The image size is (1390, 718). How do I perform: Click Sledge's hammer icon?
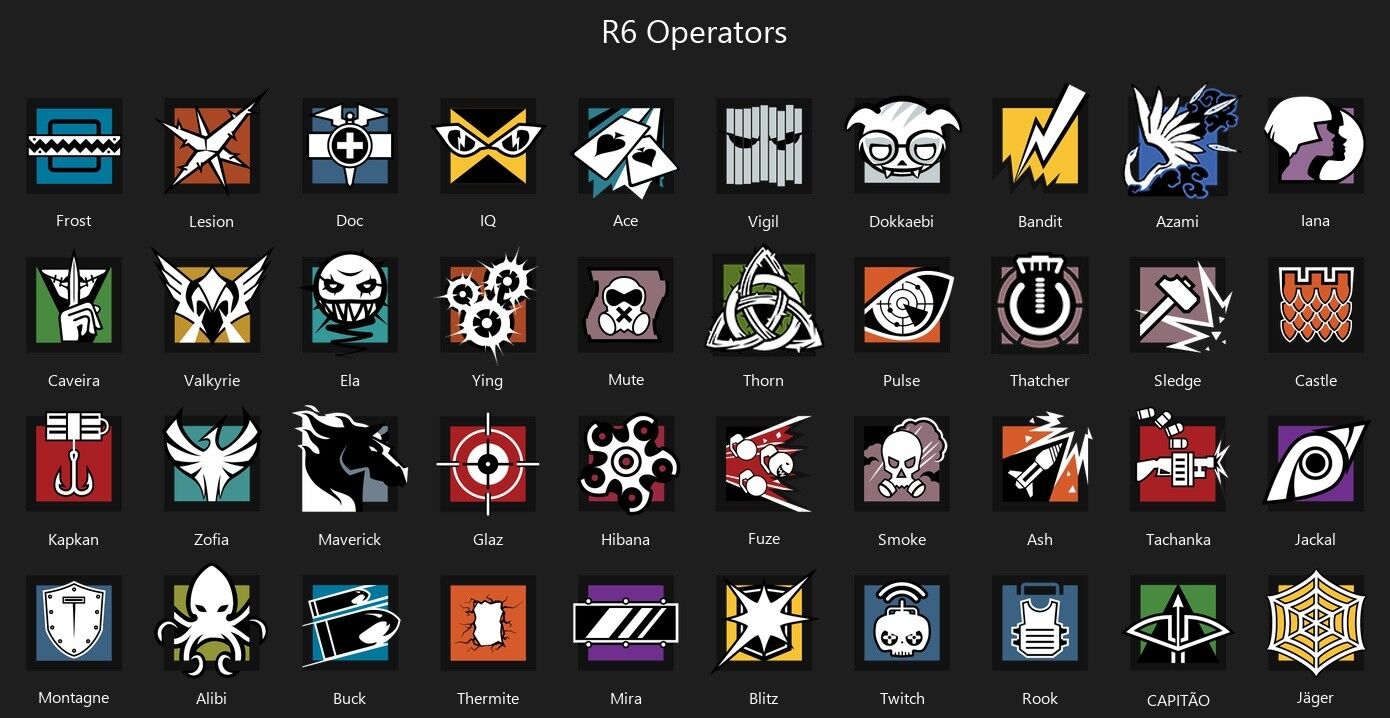click(1178, 305)
